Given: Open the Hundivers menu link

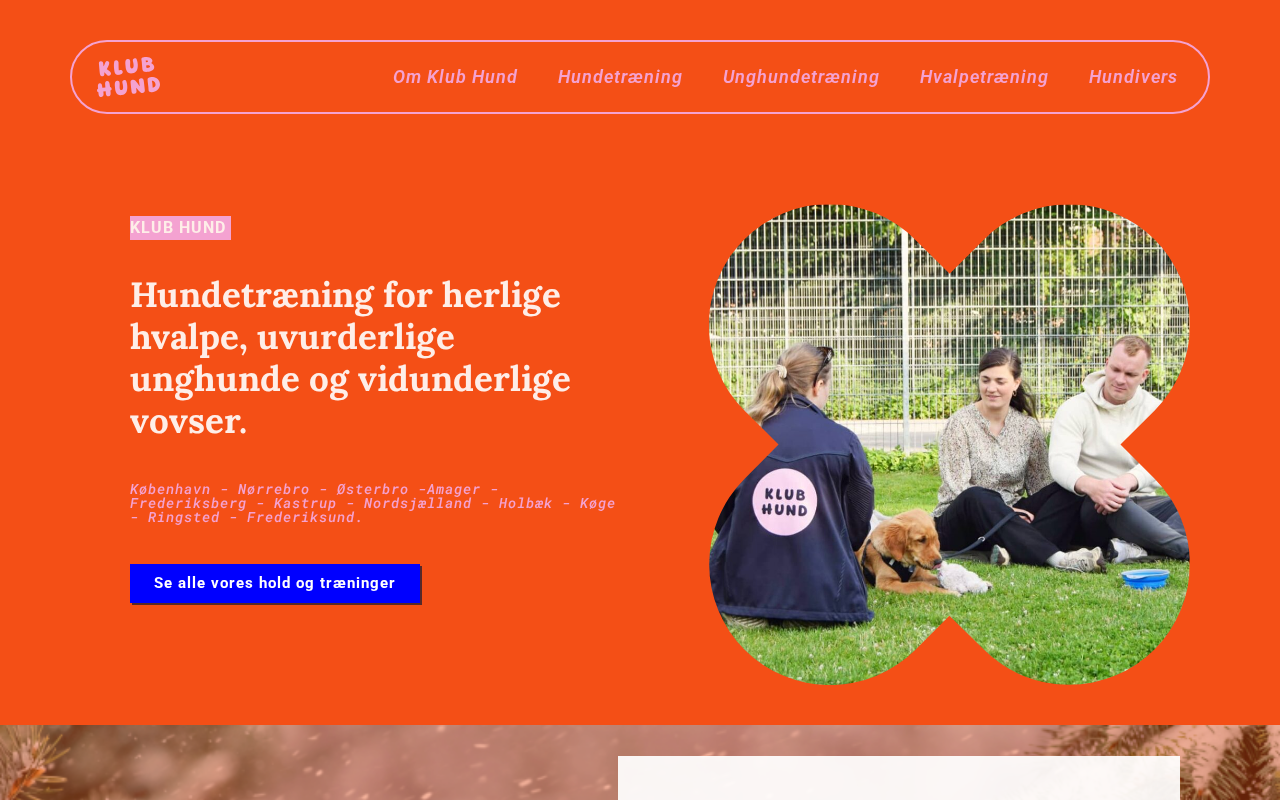Looking at the screenshot, I should click(1133, 77).
